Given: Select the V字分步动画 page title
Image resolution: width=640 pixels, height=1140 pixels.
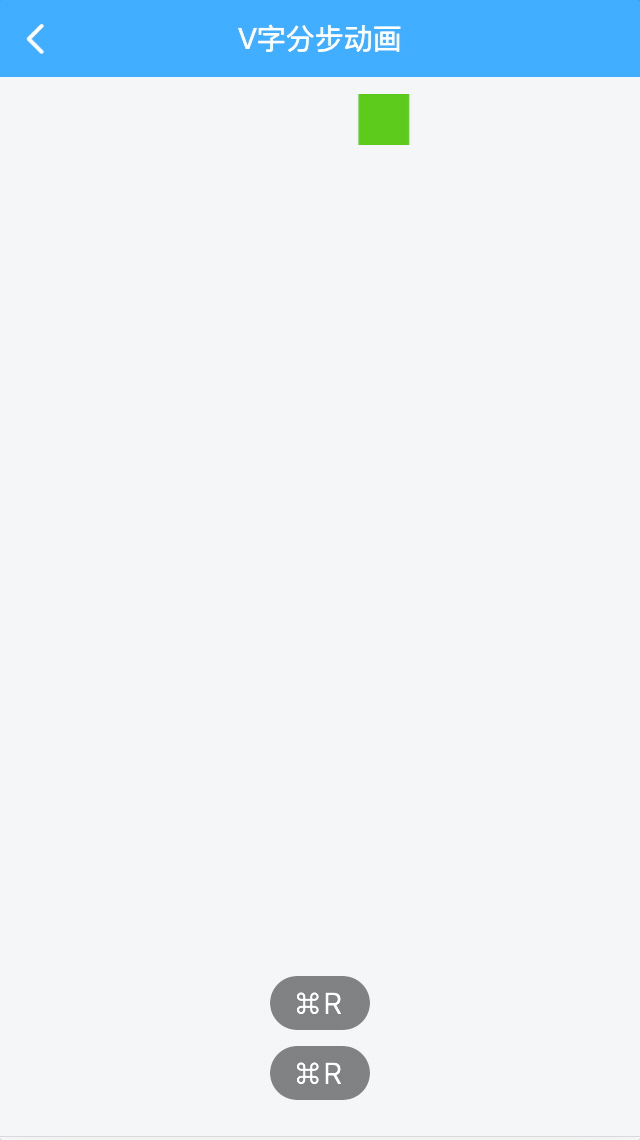Looking at the screenshot, I should [320, 39].
